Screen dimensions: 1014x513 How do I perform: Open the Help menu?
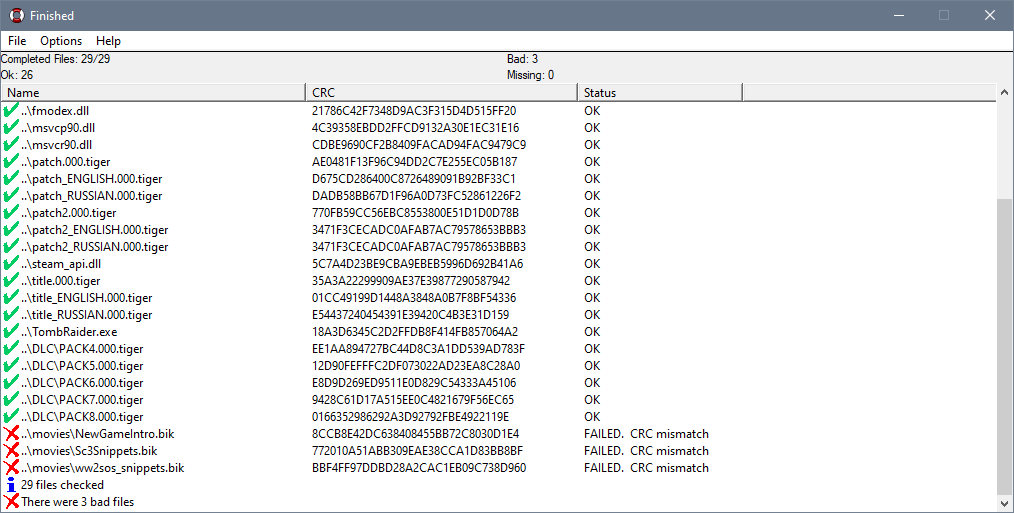(x=108, y=41)
